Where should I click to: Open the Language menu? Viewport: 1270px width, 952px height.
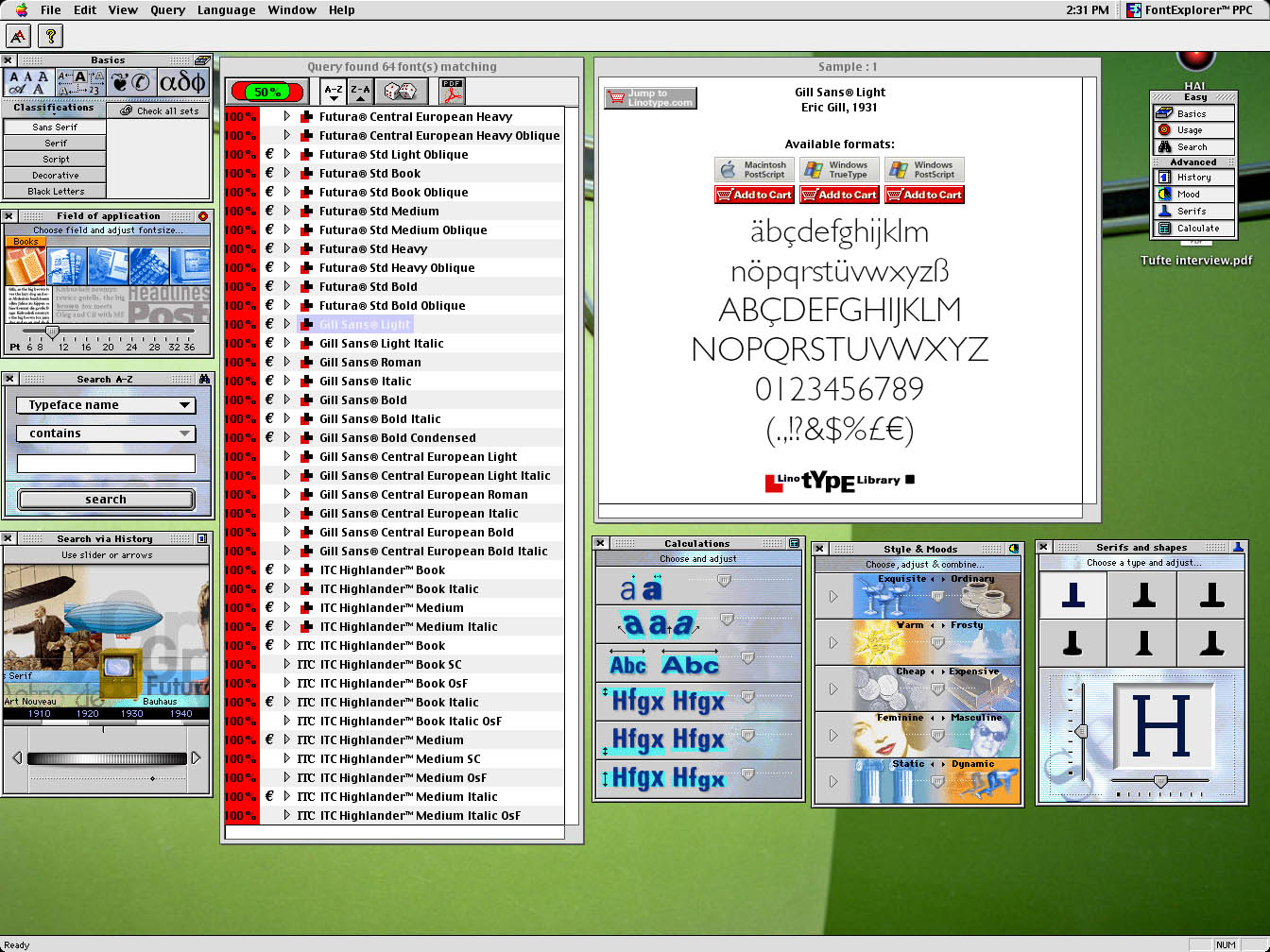(x=226, y=9)
